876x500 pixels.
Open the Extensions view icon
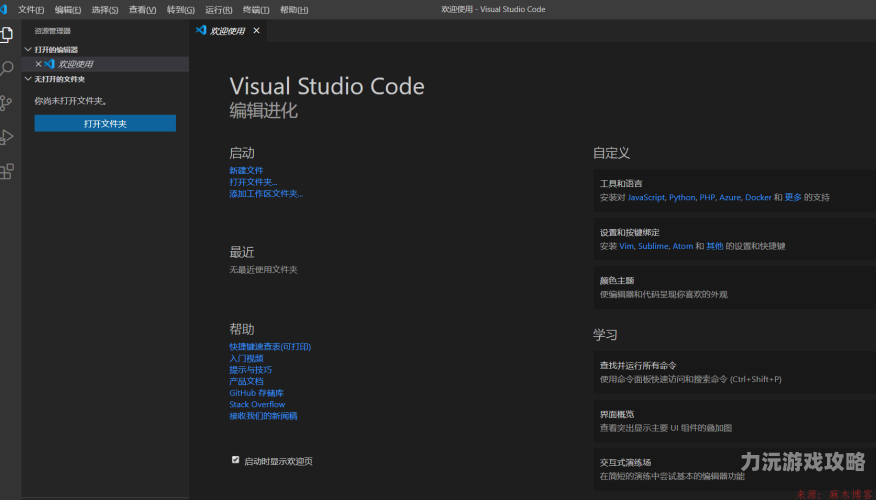coord(7,172)
